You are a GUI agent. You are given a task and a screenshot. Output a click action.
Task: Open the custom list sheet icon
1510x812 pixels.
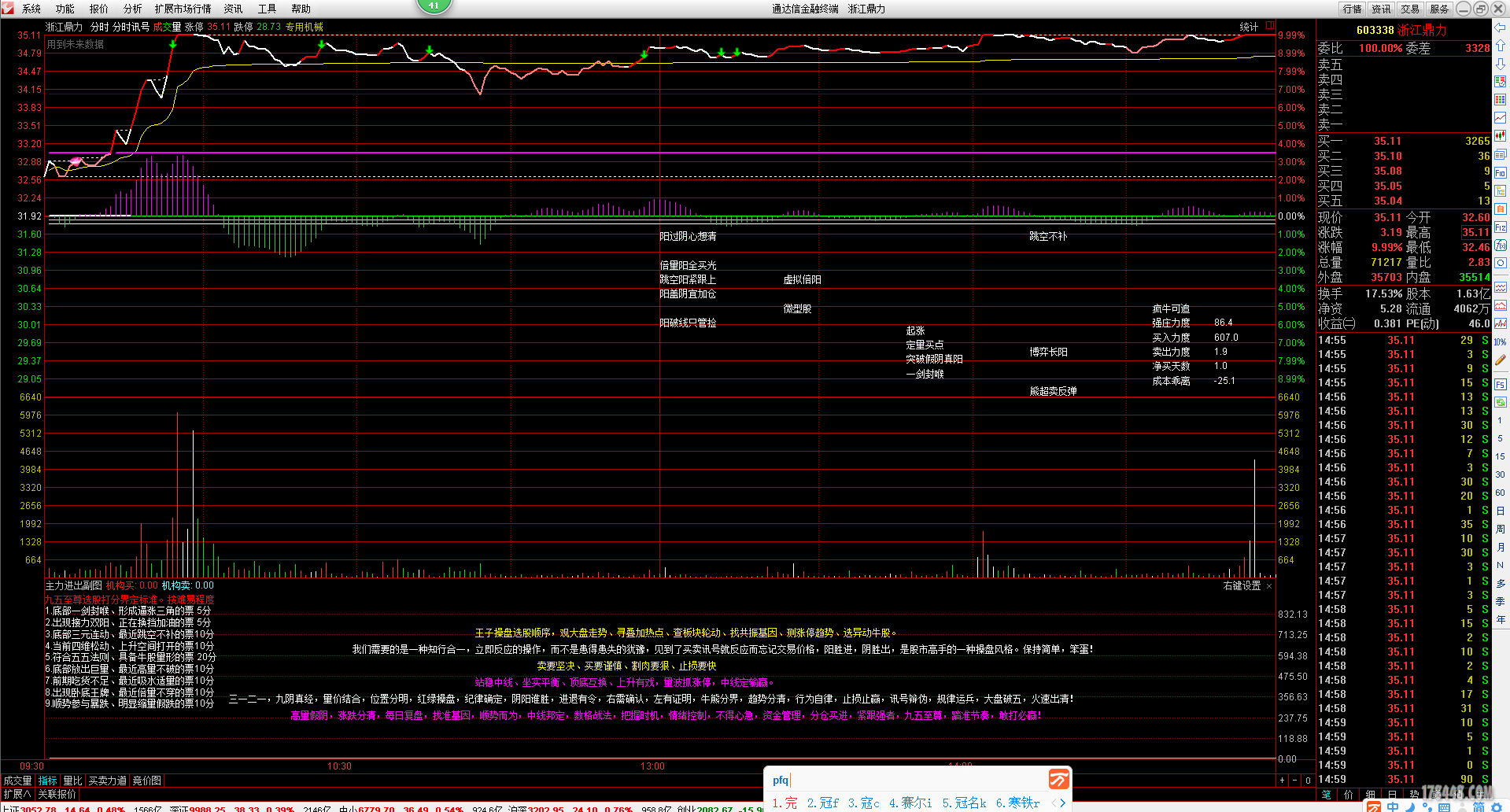coord(1501,82)
